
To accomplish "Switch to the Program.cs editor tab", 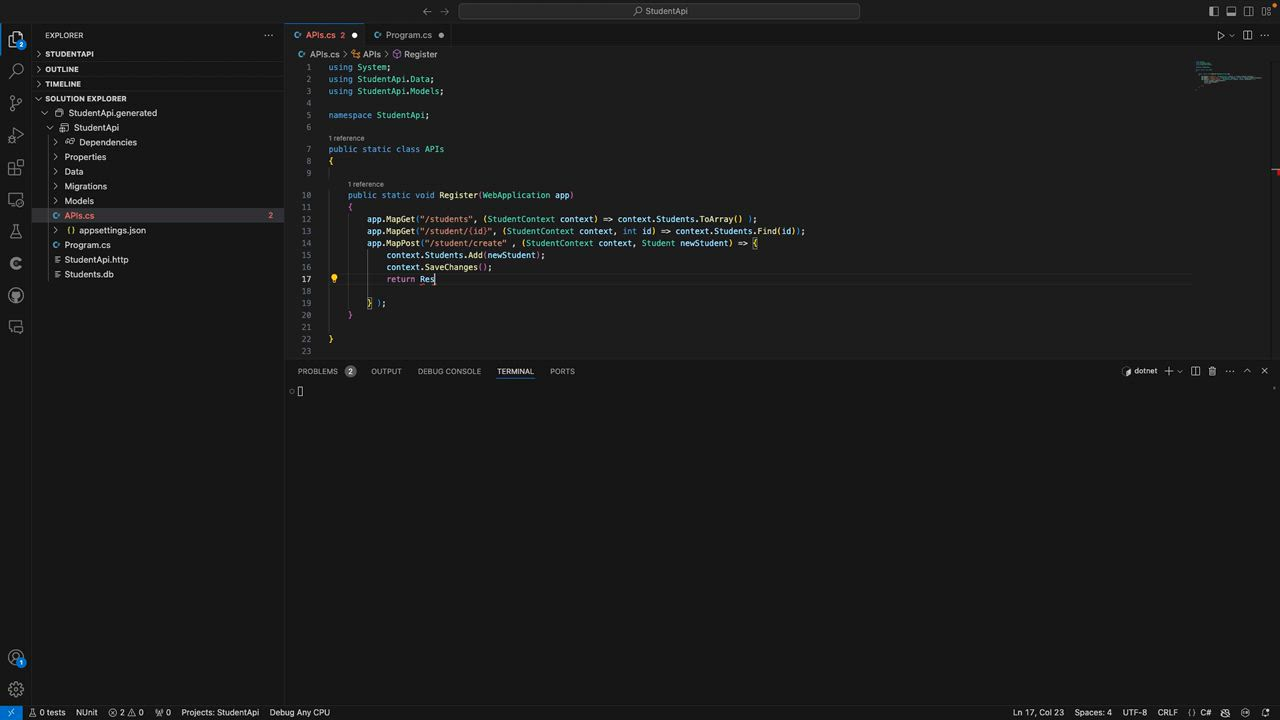I will click(408, 35).
